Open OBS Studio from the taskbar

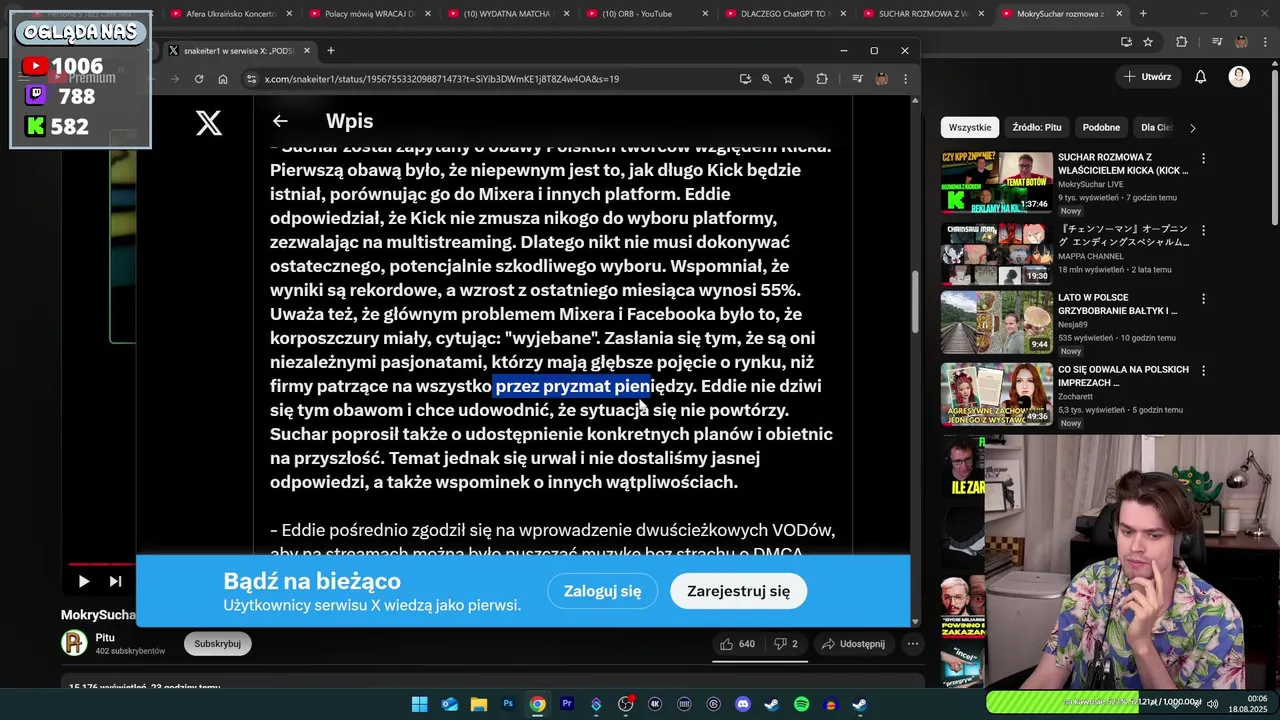point(626,704)
